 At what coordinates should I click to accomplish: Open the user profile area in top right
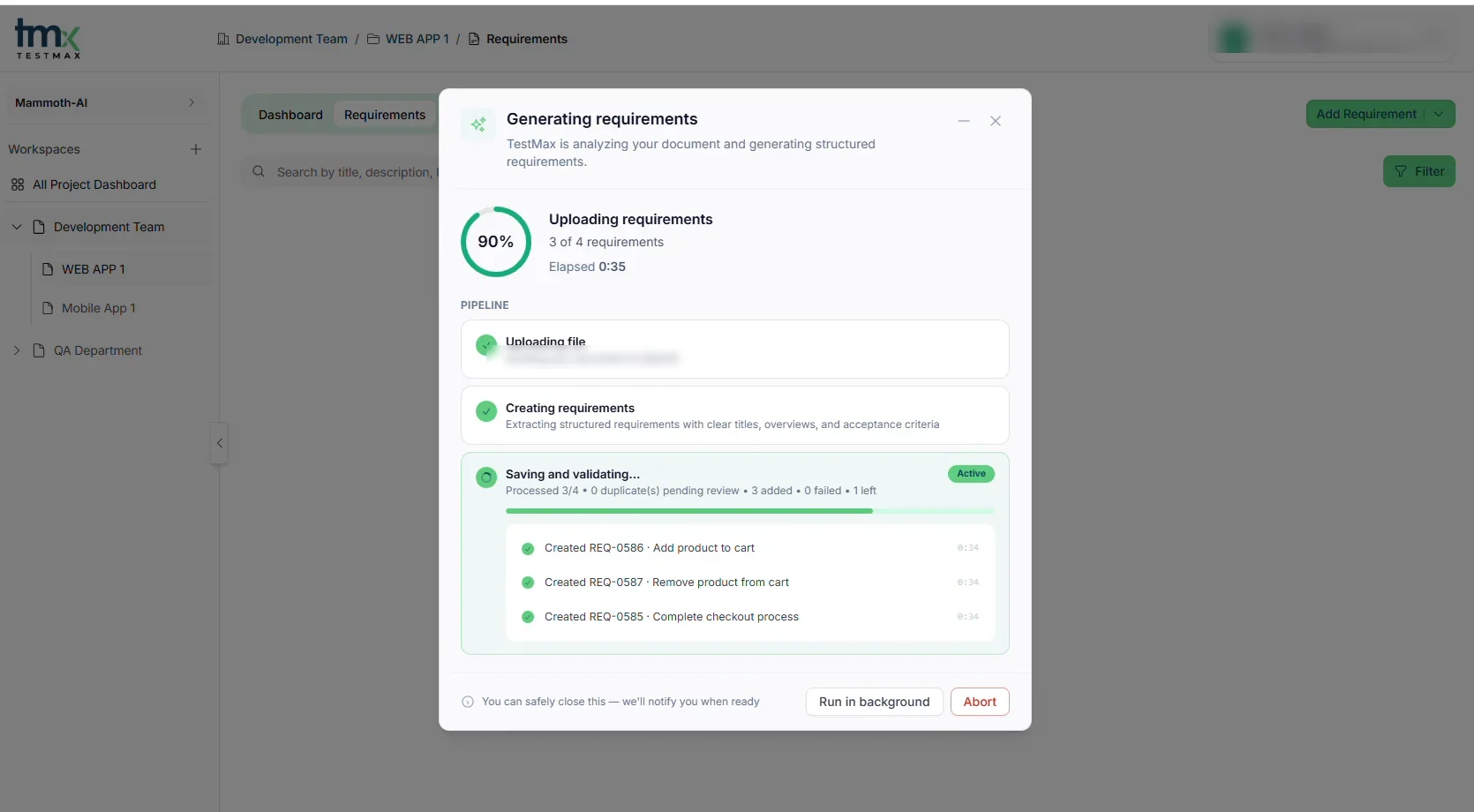point(1330,40)
